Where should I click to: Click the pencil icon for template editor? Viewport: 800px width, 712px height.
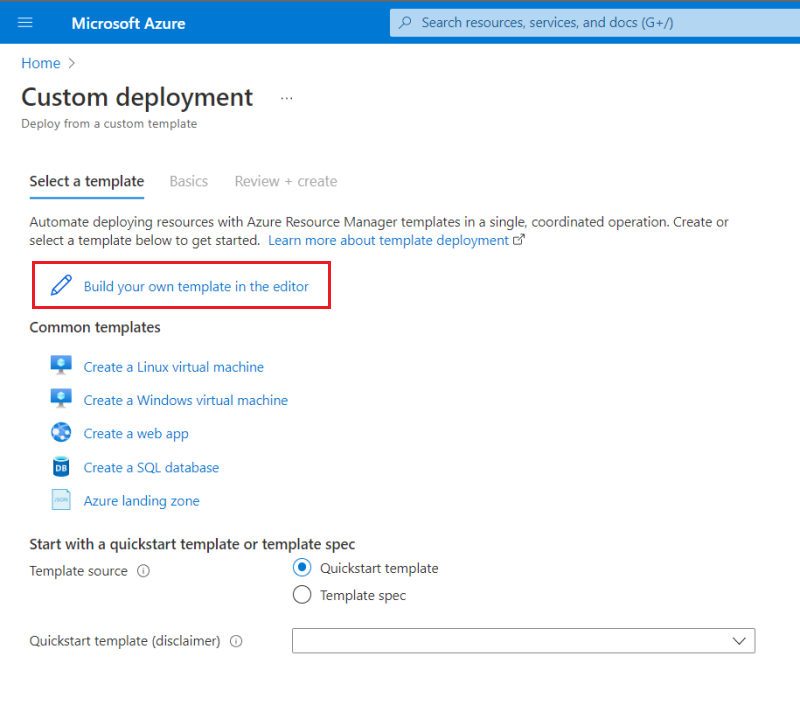[x=61, y=285]
